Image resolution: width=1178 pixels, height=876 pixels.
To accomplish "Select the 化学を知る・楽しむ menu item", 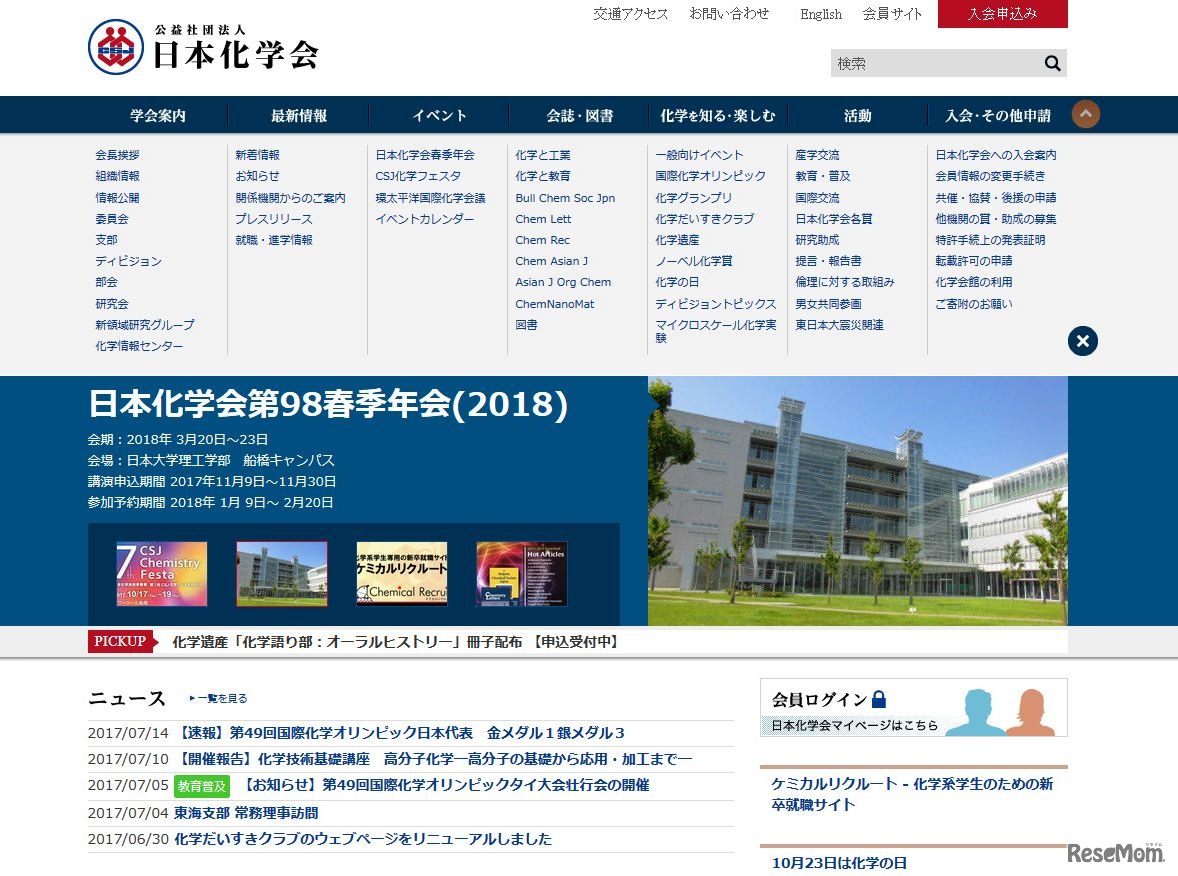I will coord(716,114).
